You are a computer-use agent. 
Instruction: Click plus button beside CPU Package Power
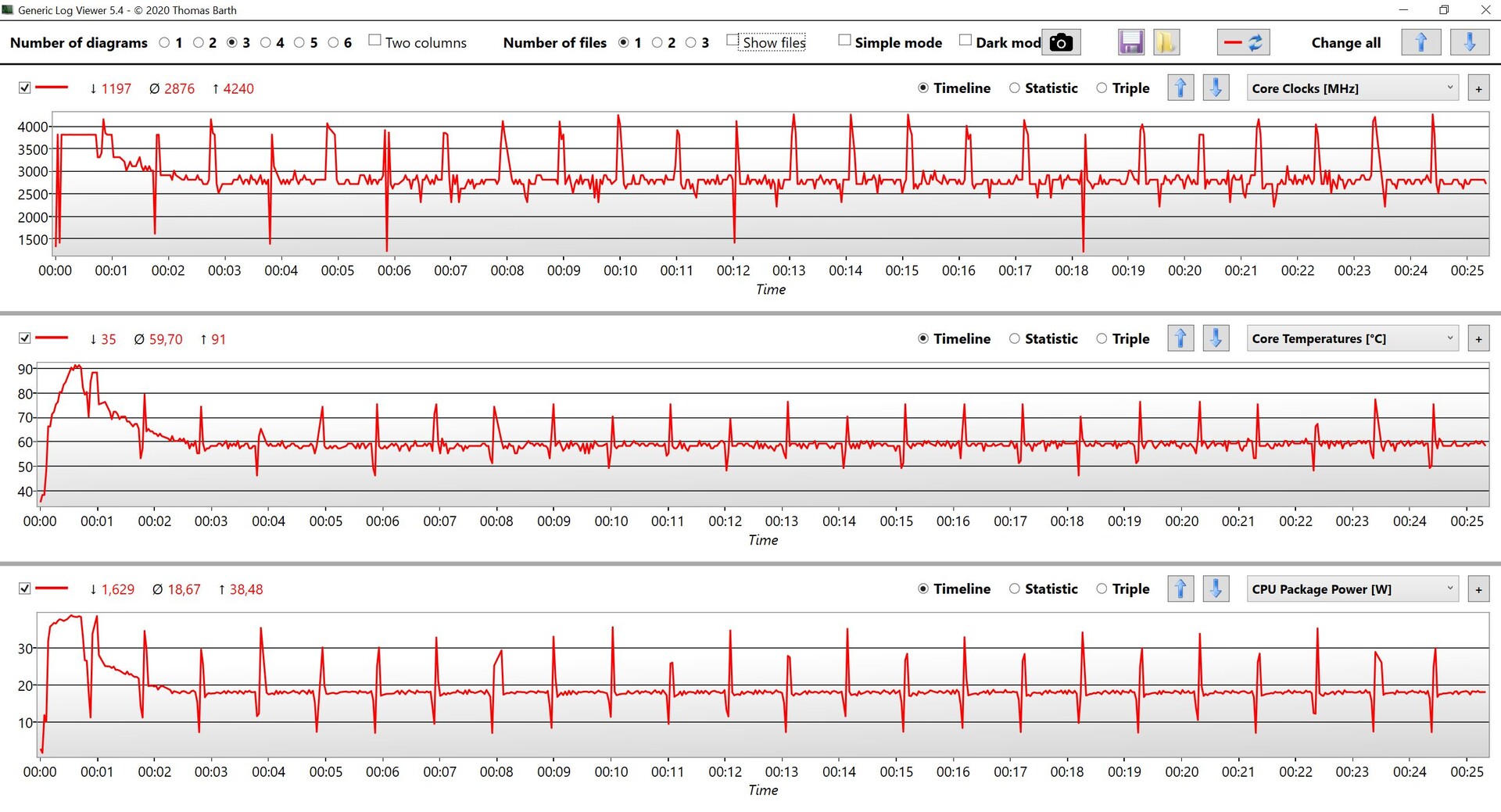click(x=1478, y=589)
